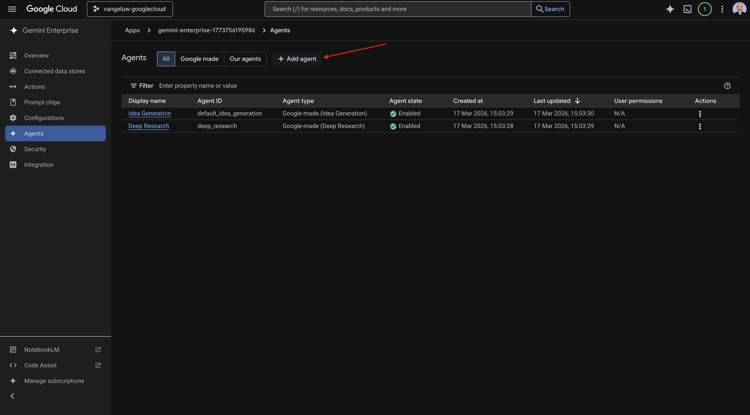
Task: Sort by Agent type column header
Action: pyautogui.click(x=298, y=101)
